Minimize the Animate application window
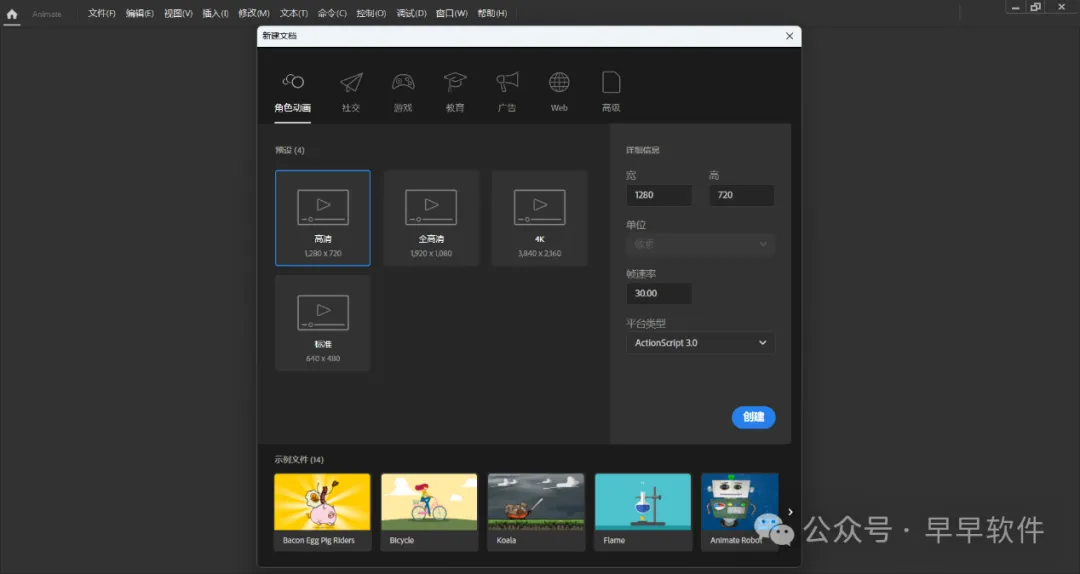 [x=1015, y=7]
